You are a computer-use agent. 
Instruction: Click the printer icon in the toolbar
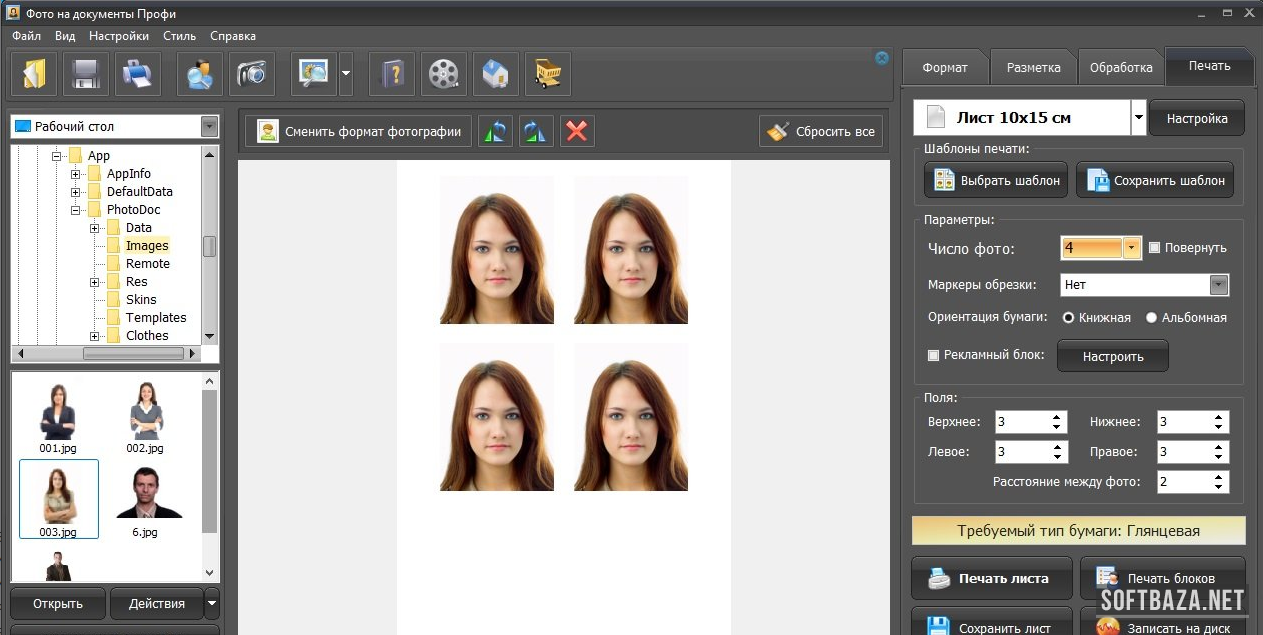(137, 74)
